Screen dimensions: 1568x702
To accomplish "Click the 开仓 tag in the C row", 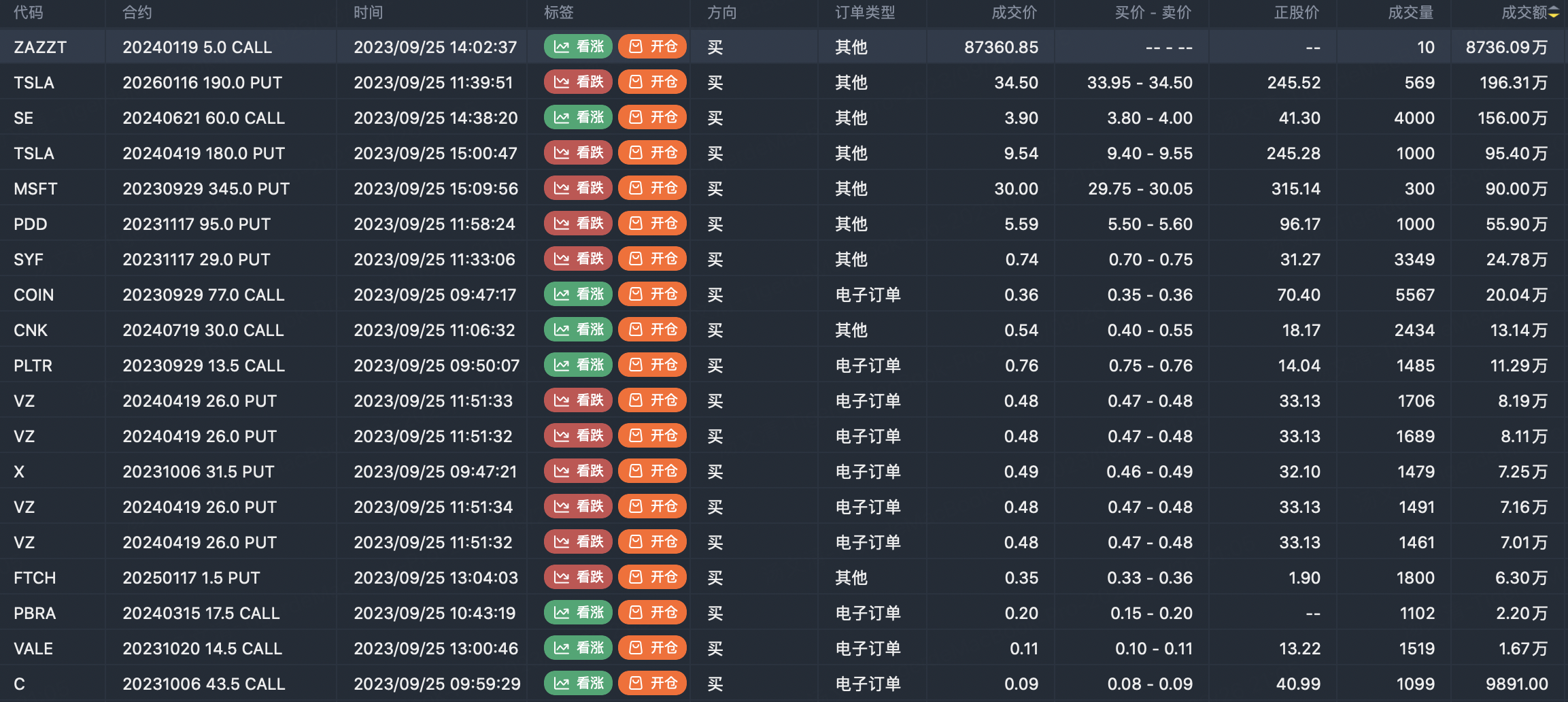I will (653, 683).
